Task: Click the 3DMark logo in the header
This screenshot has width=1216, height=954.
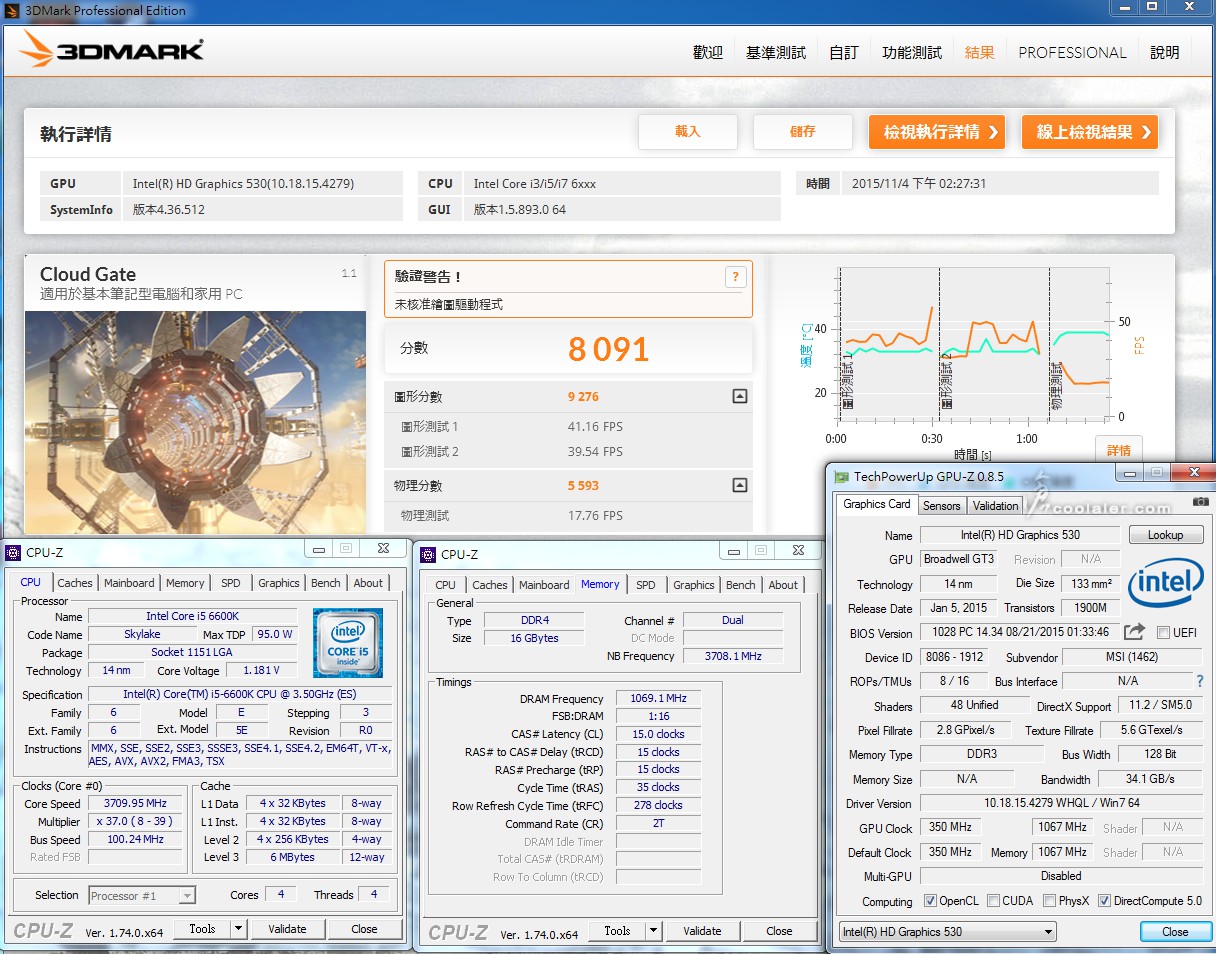Action: click(x=112, y=50)
